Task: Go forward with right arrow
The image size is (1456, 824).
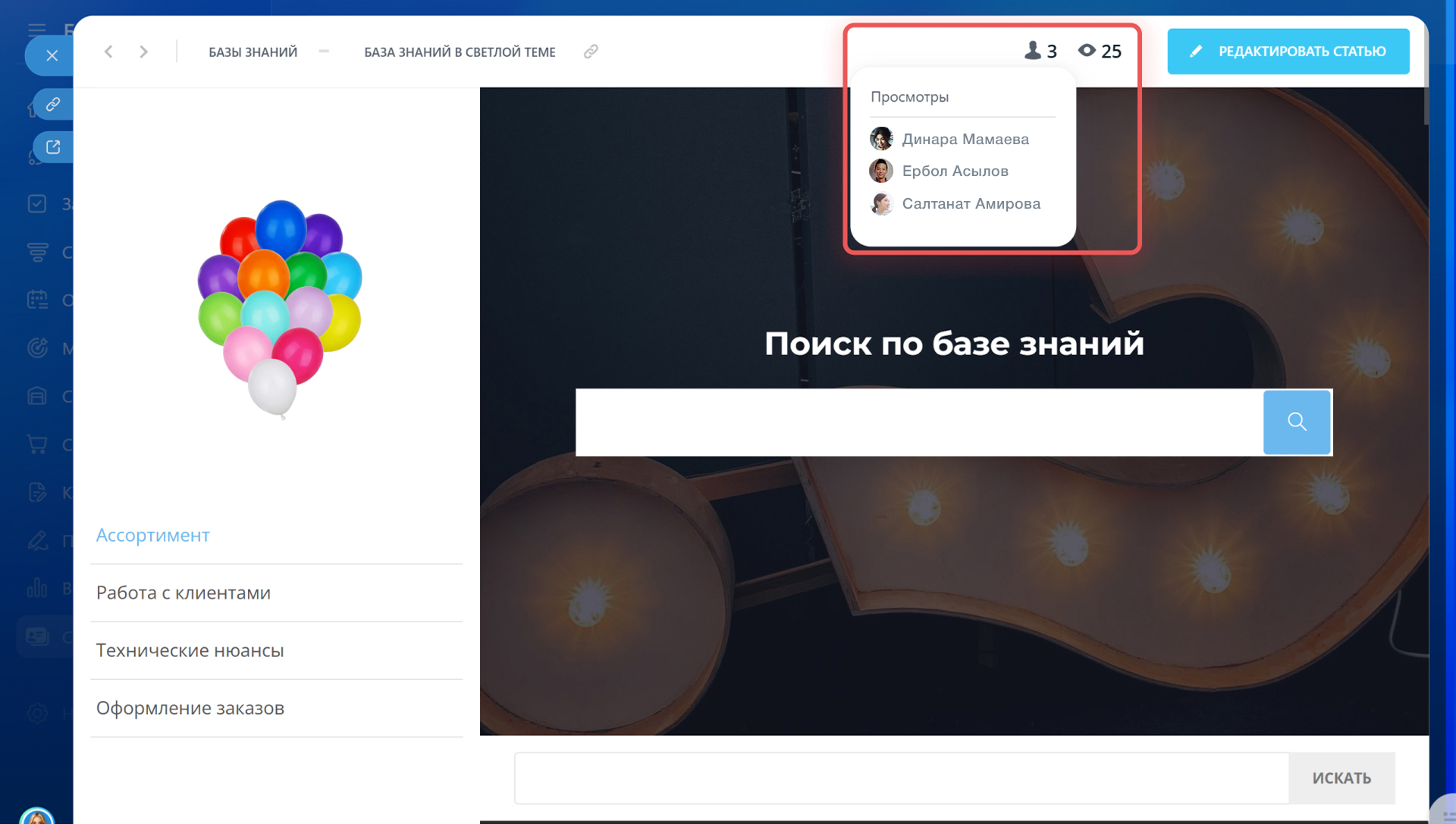Action: click(143, 52)
